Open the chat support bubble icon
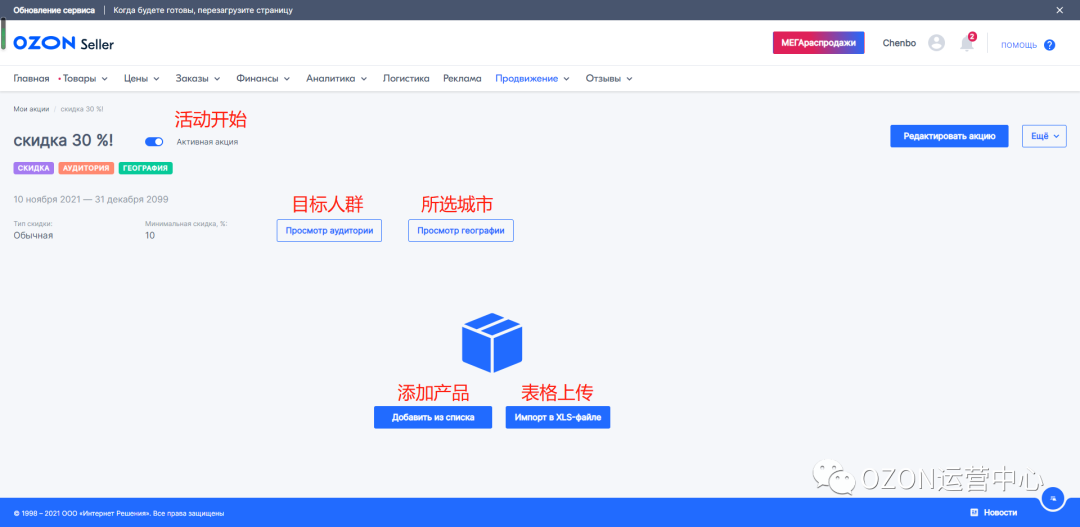Image resolution: width=1080 pixels, height=527 pixels. click(1053, 498)
